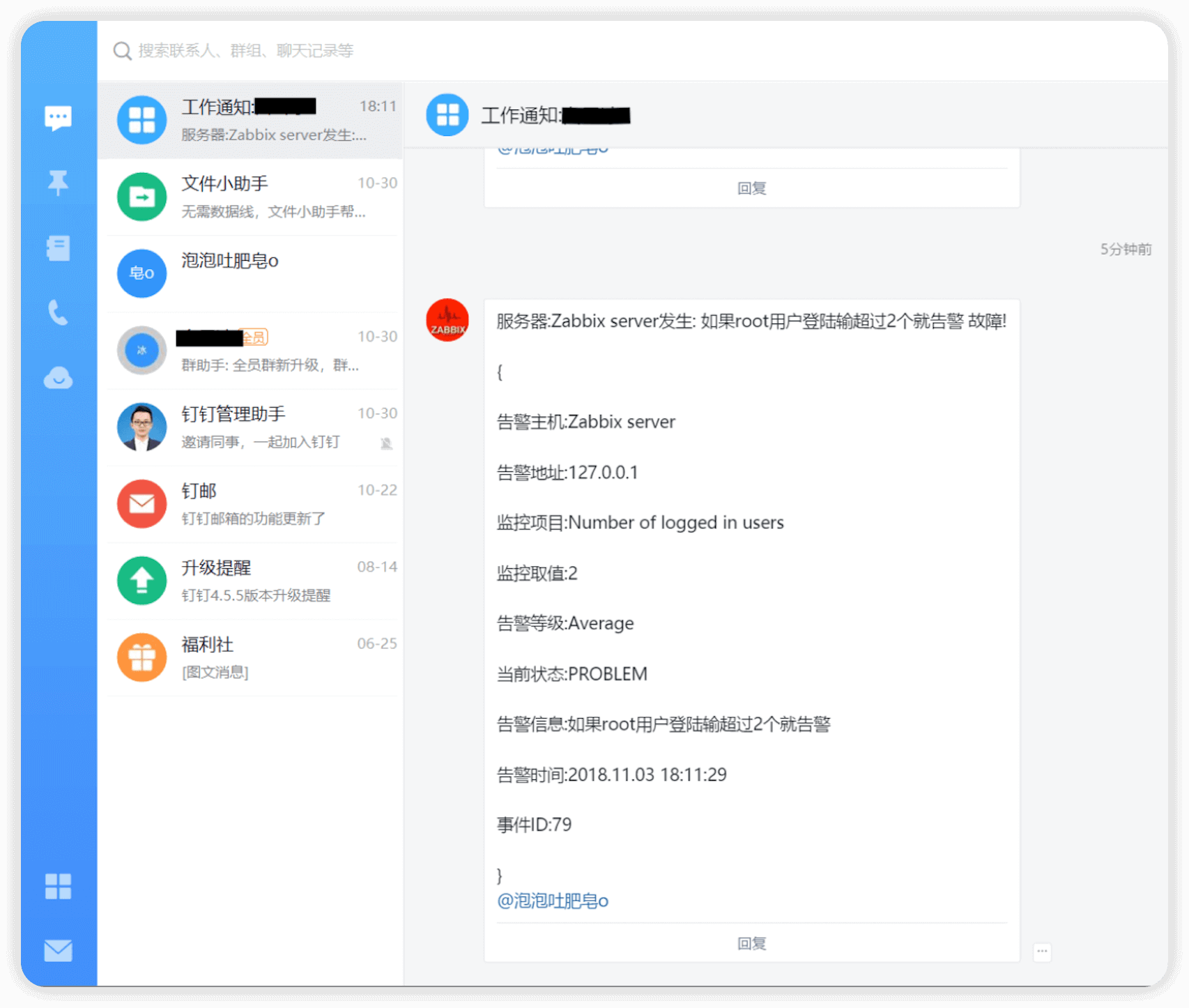Focus the contacts and groups search field
This screenshot has width=1189, height=1008.
[246, 51]
